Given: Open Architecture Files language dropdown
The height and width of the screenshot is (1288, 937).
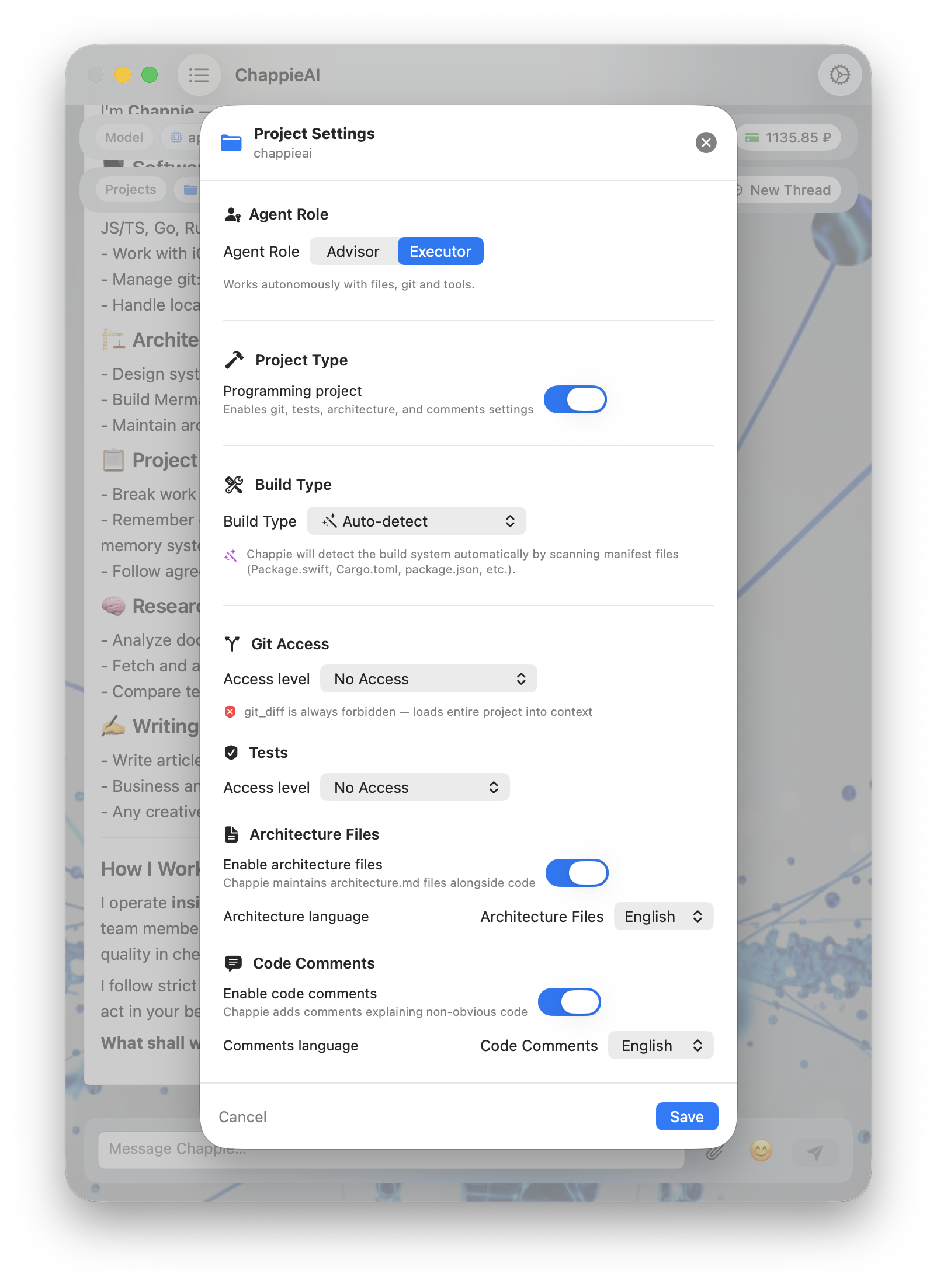Looking at the screenshot, I should (664, 916).
